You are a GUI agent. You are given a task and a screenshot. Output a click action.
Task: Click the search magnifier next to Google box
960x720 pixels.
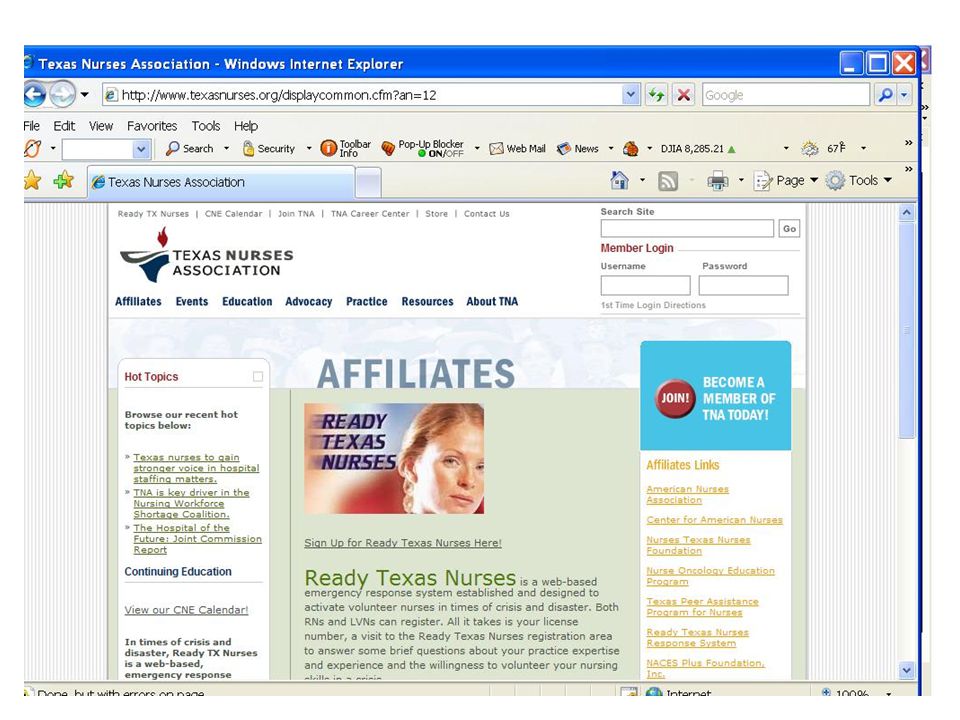point(885,95)
